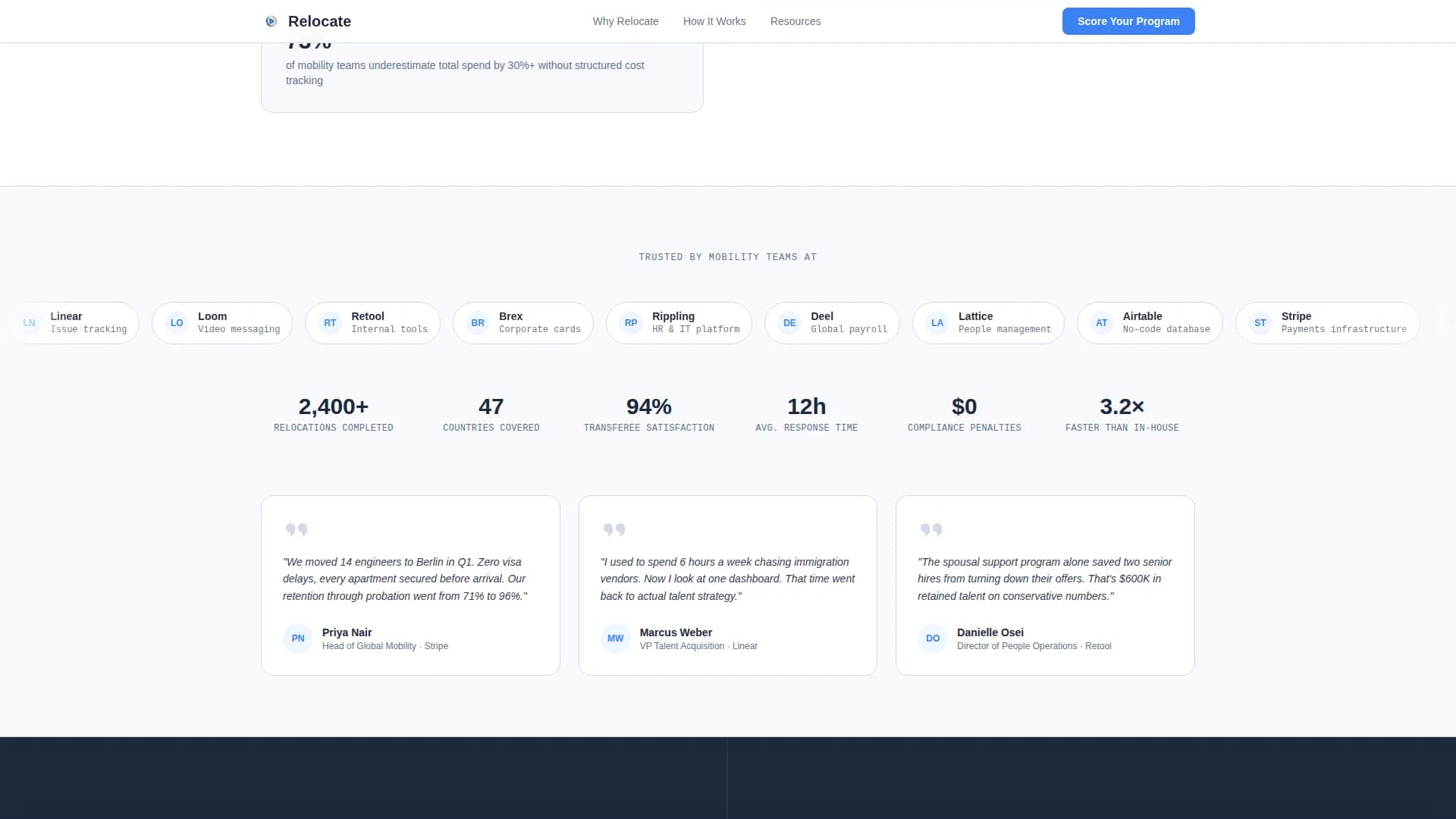
Task: Click the LN avatar badge for Linear
Action: pos(30,323)
